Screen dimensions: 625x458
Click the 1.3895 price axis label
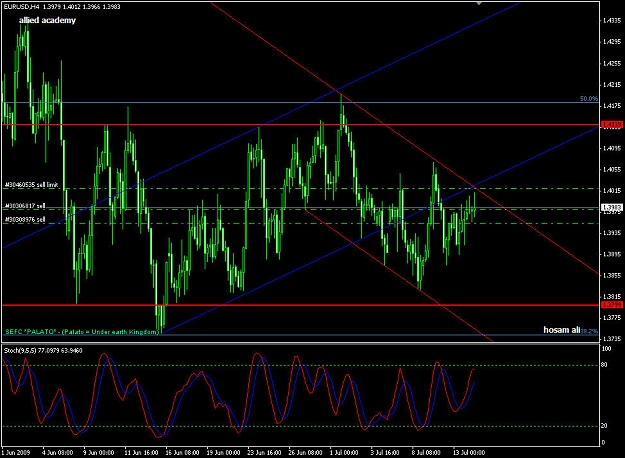coord(612,254)
